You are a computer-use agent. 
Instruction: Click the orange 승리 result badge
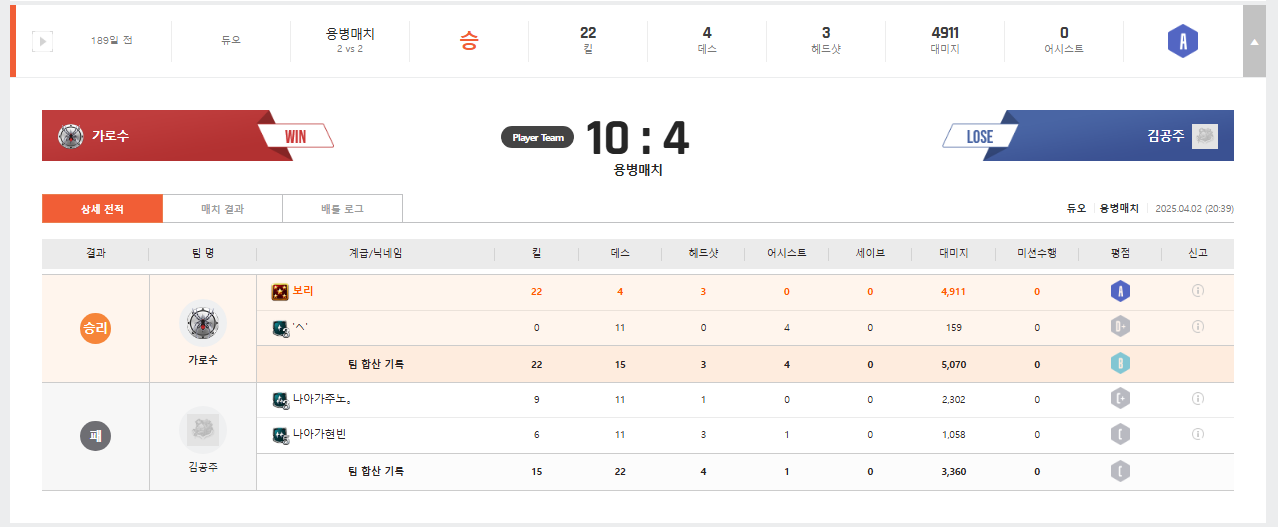coord(95,328)
